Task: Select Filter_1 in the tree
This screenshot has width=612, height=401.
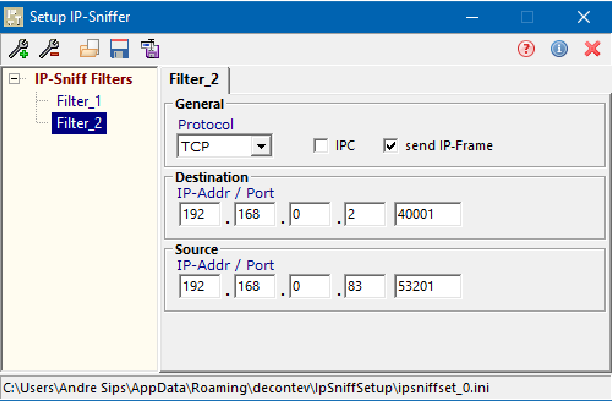Action: [79, 101]
